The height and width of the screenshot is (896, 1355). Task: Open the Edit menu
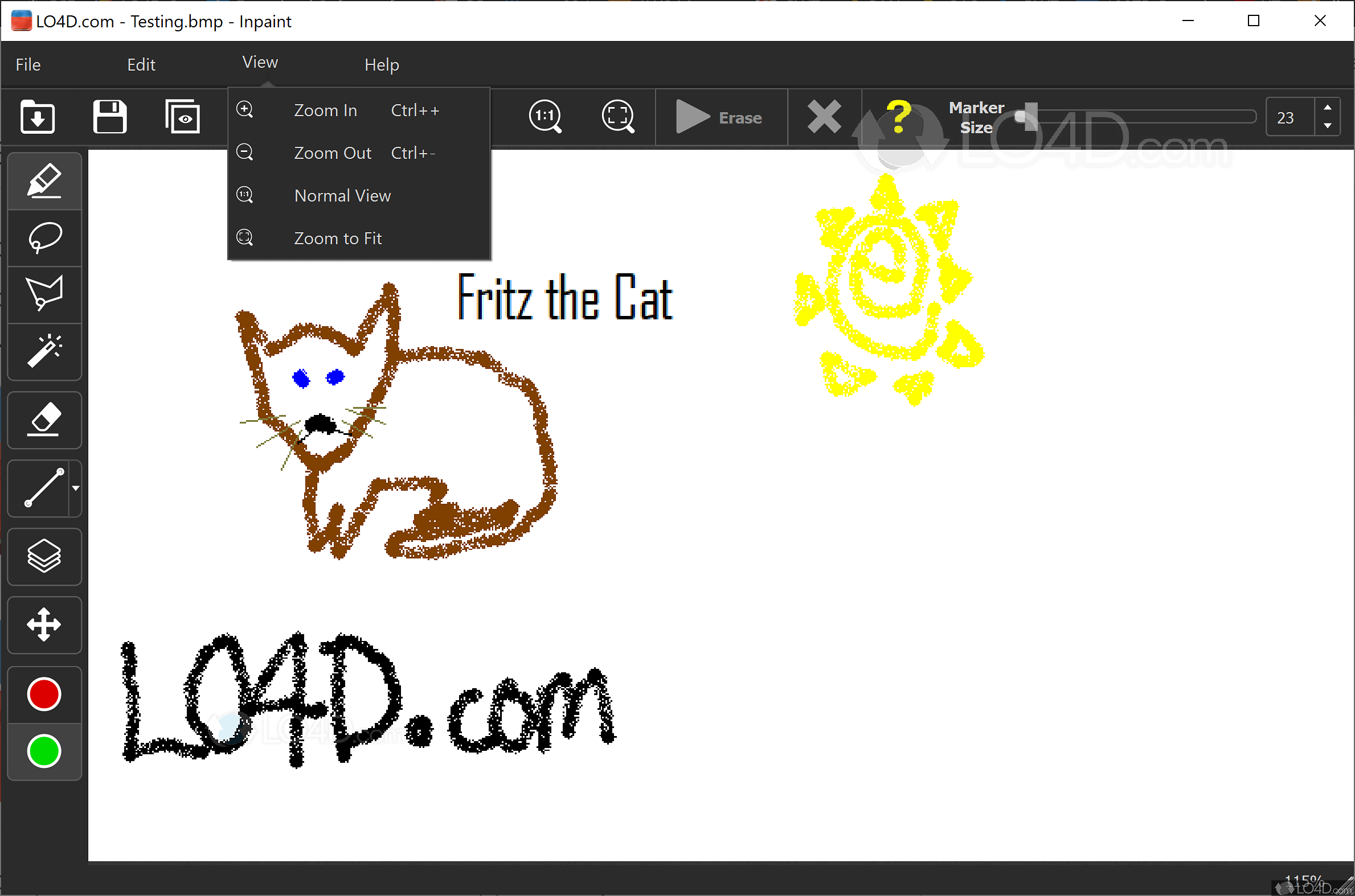(141, 64)
